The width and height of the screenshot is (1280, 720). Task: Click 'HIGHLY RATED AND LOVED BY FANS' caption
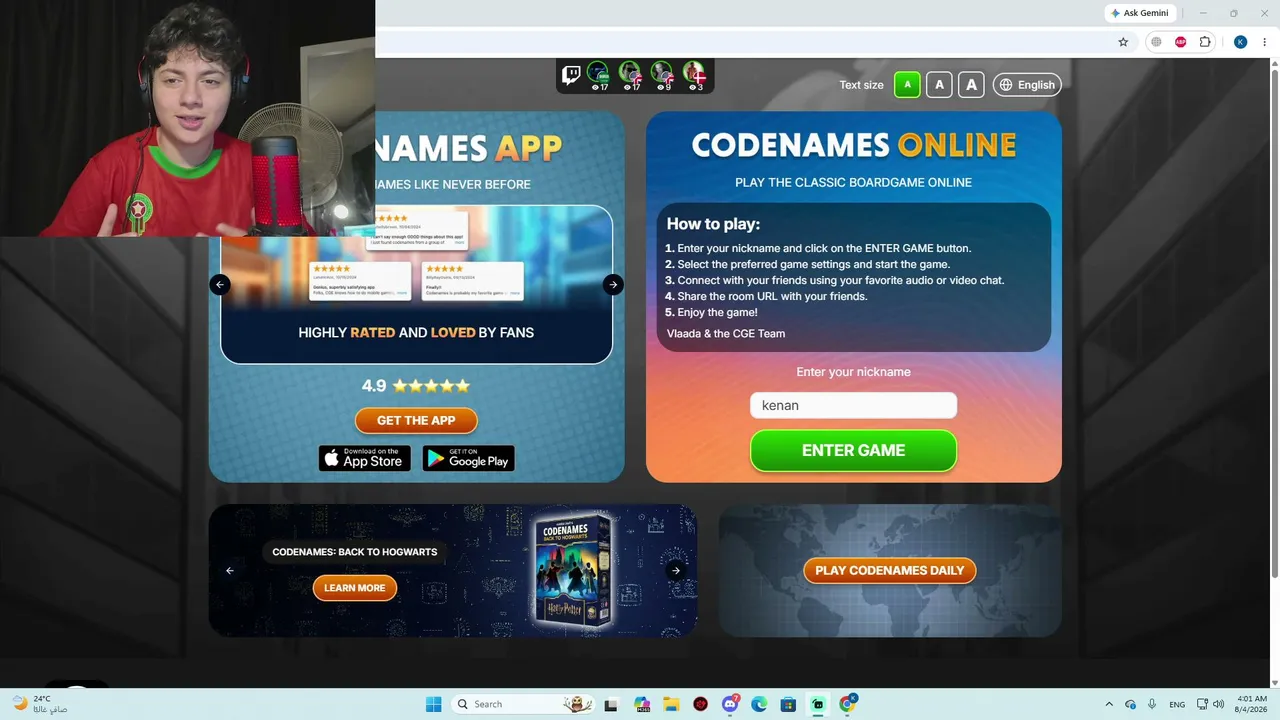coord(416,332)
